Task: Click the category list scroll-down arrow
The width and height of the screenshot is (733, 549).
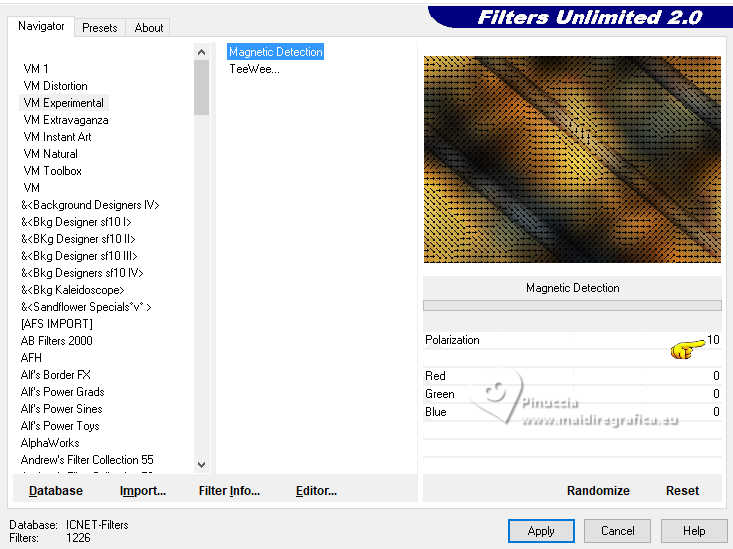Action: [201, 464]
